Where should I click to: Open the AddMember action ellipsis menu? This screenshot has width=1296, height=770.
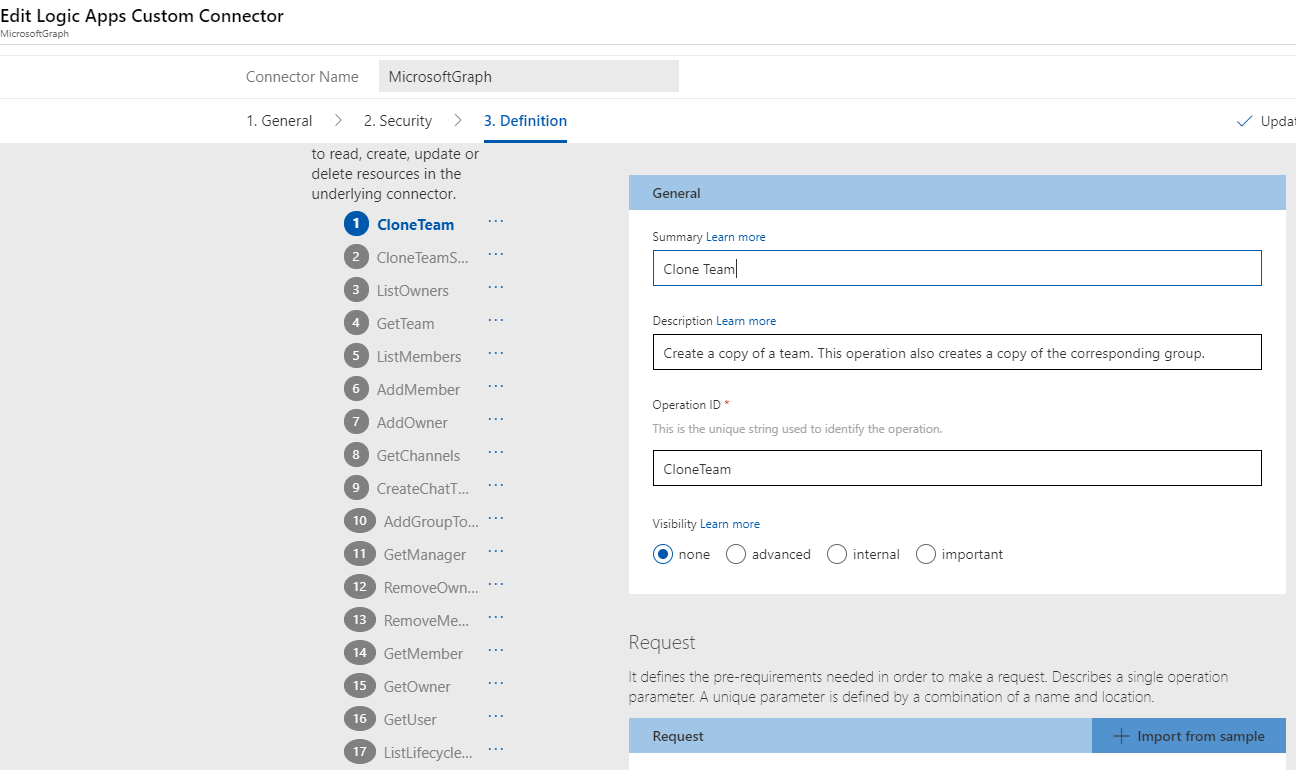496,387
